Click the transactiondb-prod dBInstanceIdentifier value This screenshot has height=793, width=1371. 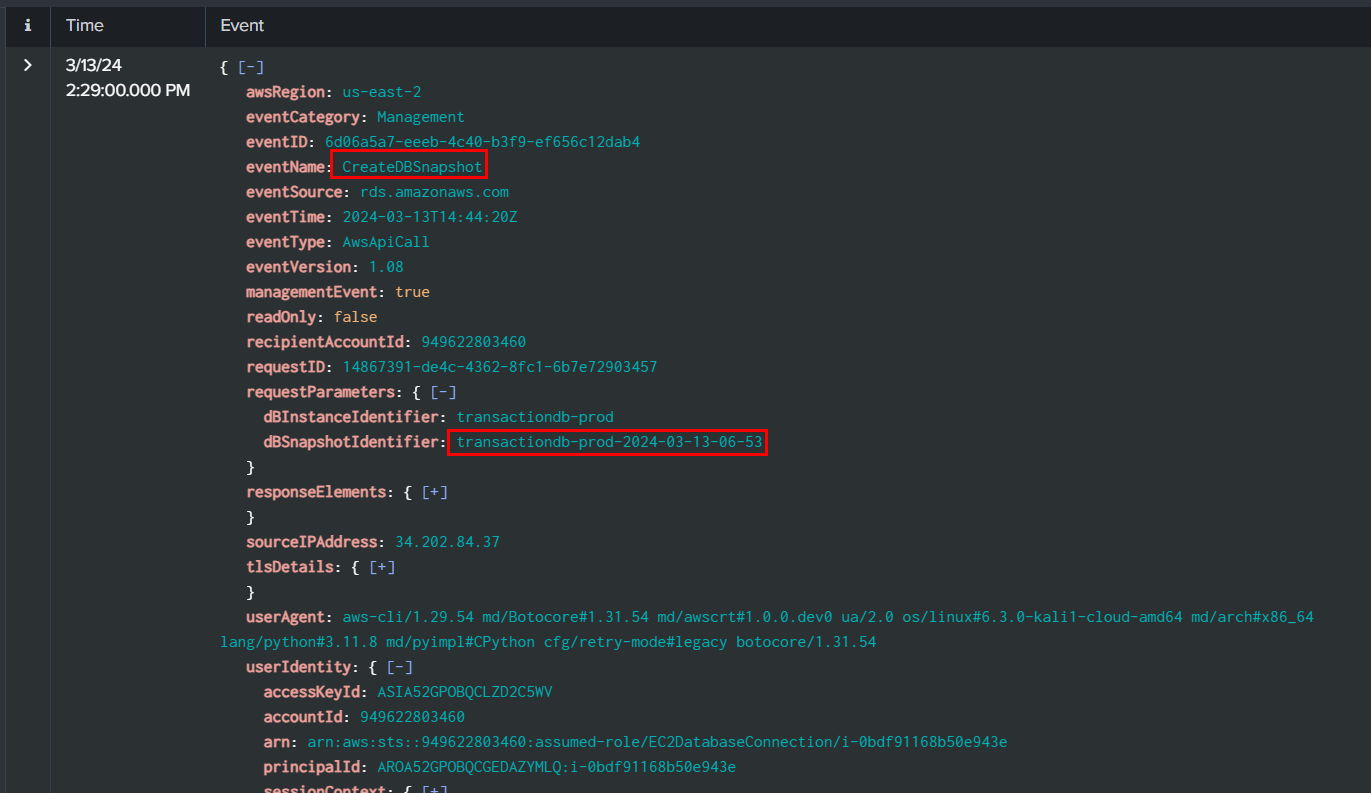(535, 417)
